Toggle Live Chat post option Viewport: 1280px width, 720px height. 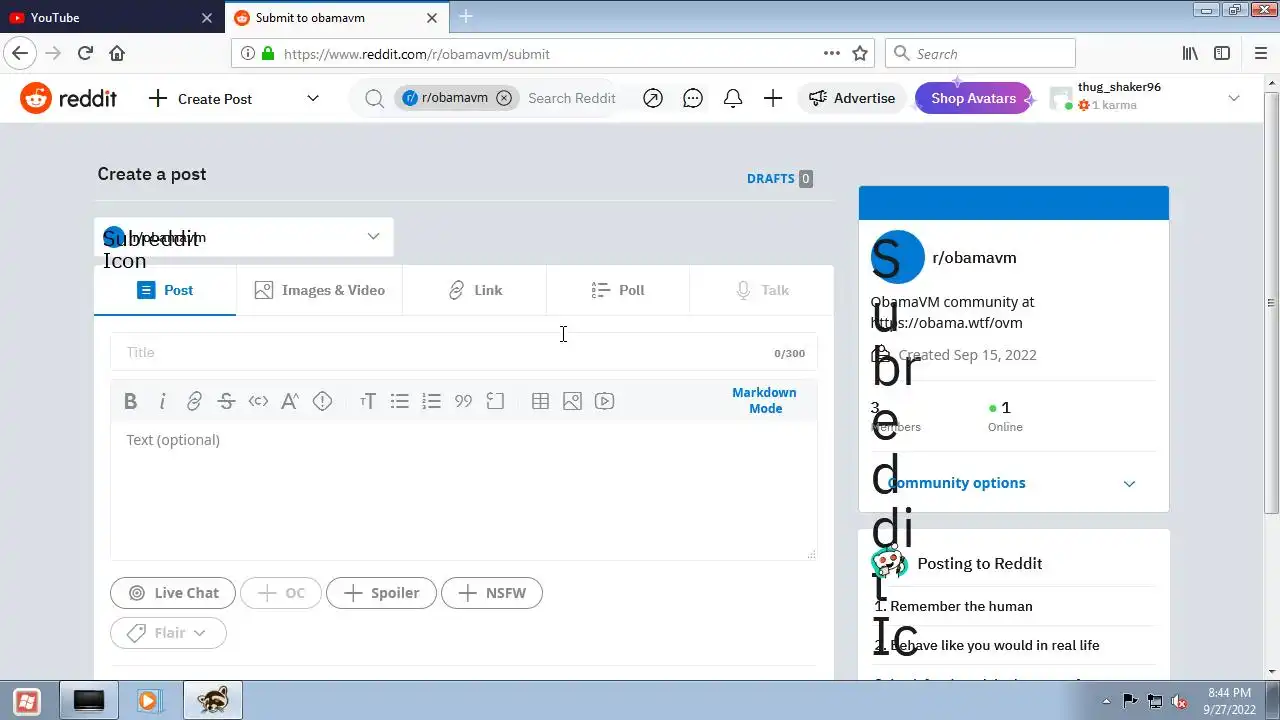click(173, 593)
